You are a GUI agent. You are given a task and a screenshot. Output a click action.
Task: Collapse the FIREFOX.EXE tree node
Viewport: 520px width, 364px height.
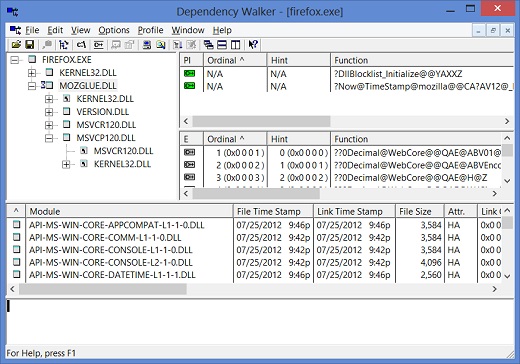[x=15, y=60]
